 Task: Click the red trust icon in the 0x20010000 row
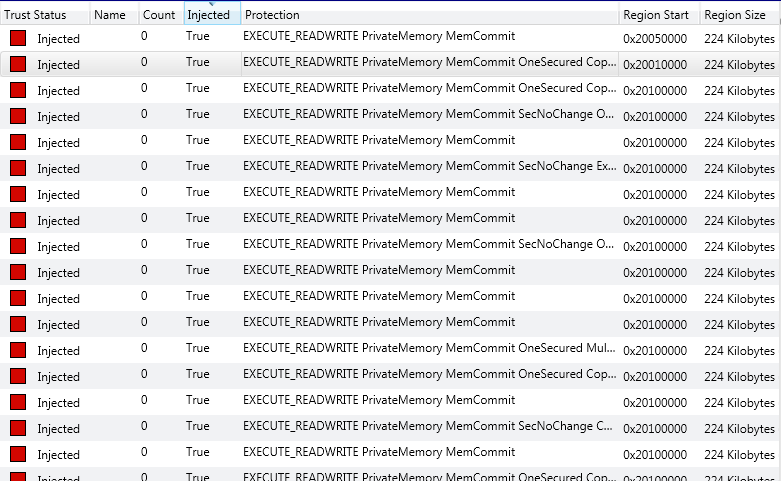(18, 64)
